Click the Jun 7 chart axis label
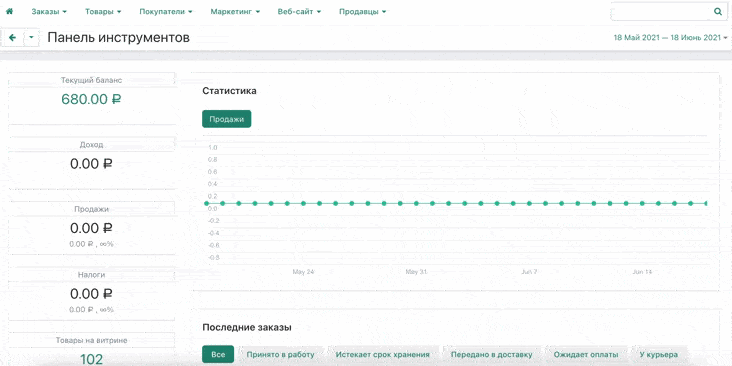This screenshot has height=366, width=732. [529, 272]
